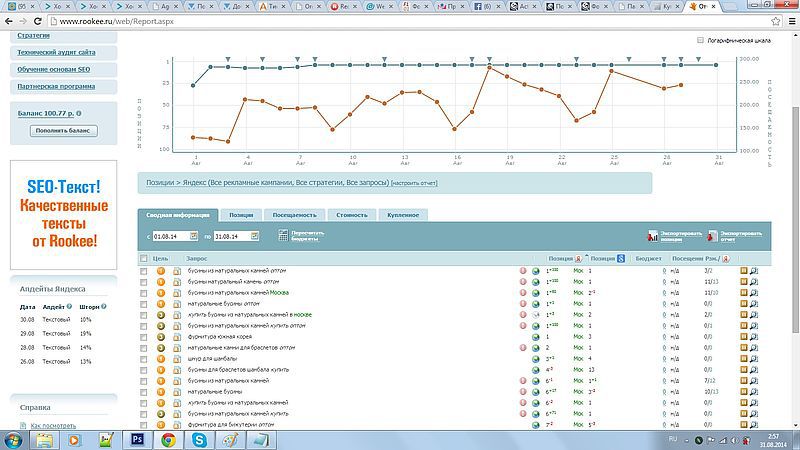Click the Skype icon in the taskbar
Screen dimensions: 800x450
(x=200, y=438)
